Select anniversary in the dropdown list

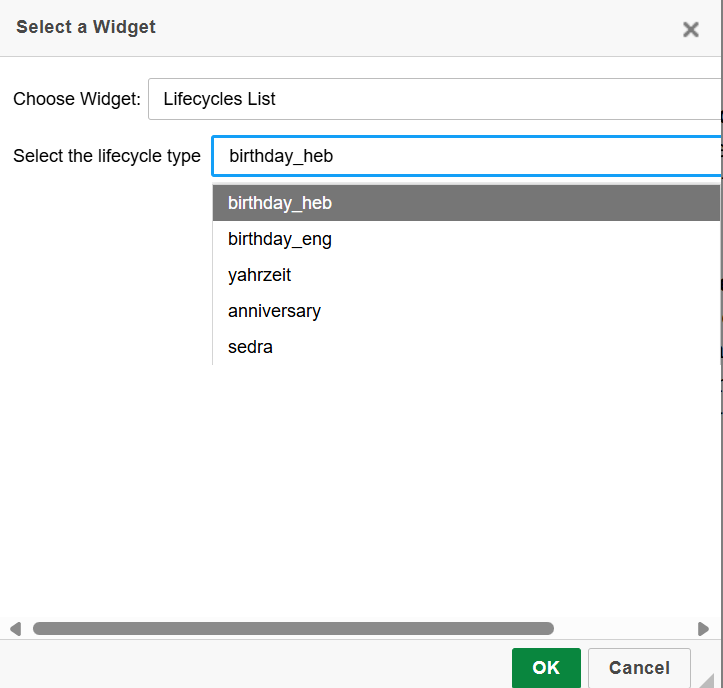pyautogui.click(x=275, y=311)
